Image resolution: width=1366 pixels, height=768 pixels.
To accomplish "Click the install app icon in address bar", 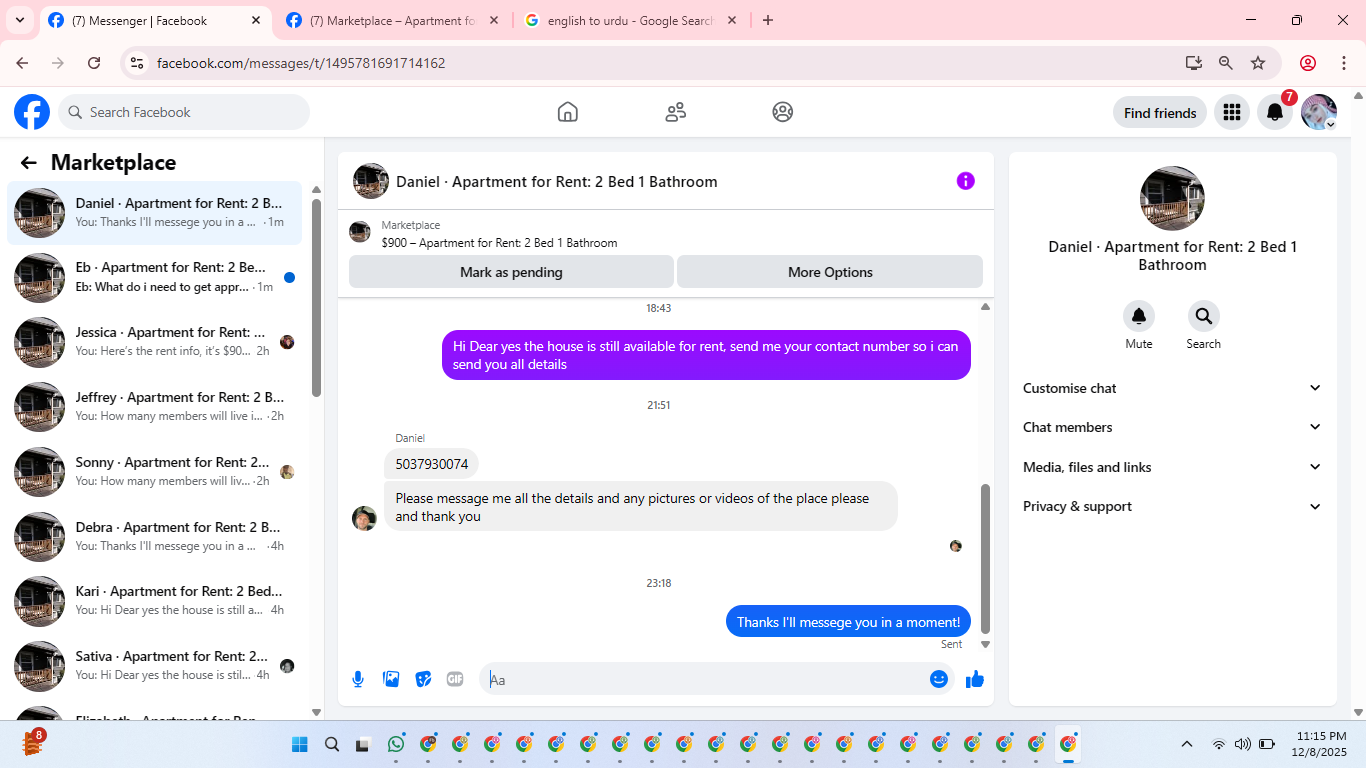I will click(1194, 62).
